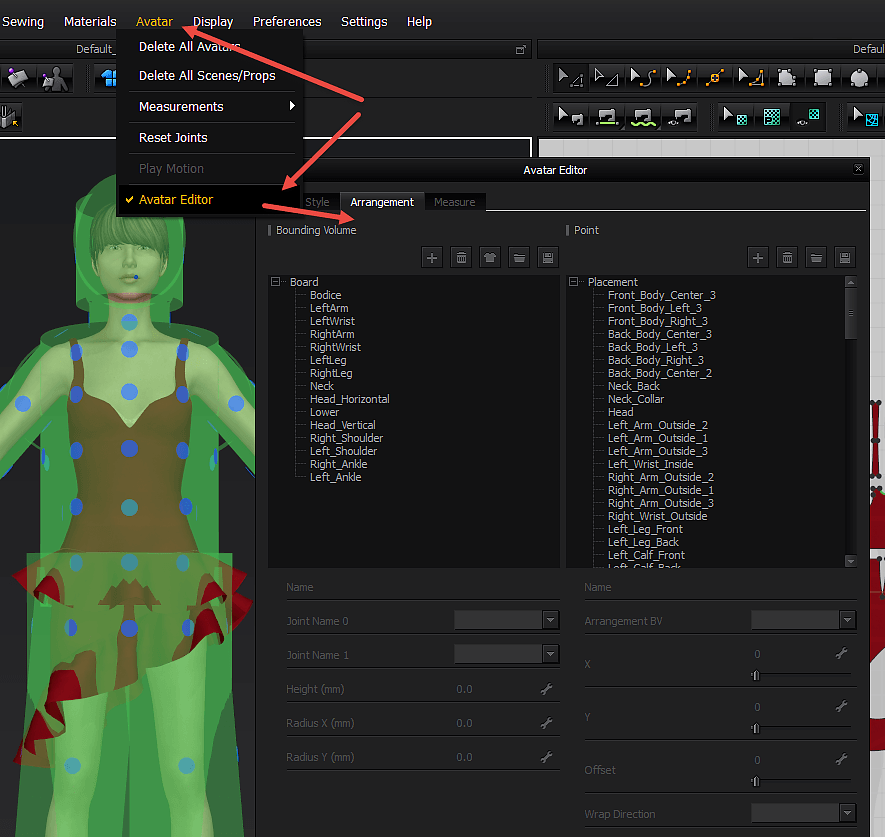885x837 pixels.
Task: Click the avatar figure icon in the 3D toolbar
Action: click(x=55, y=78)
